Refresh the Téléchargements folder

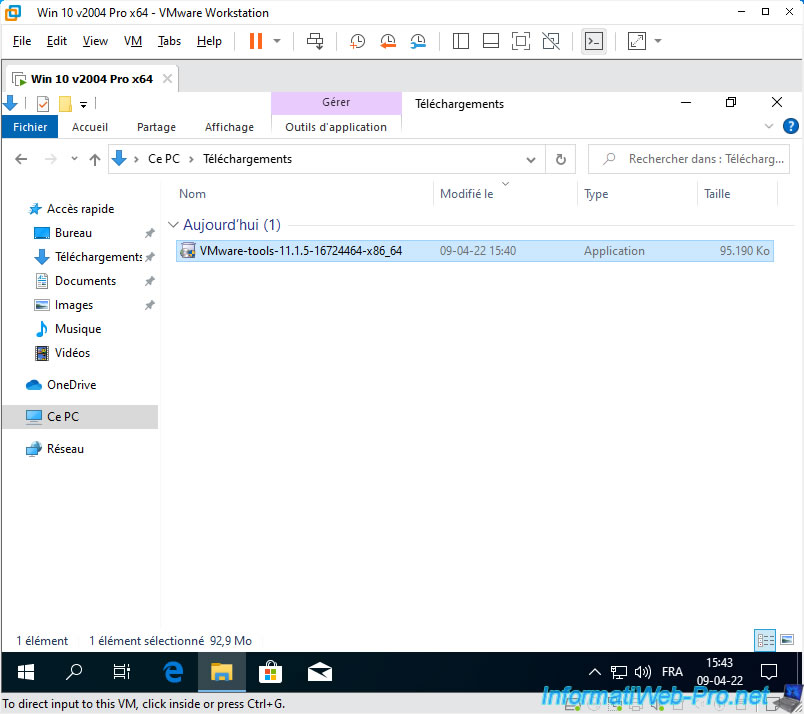coord(561,160)
